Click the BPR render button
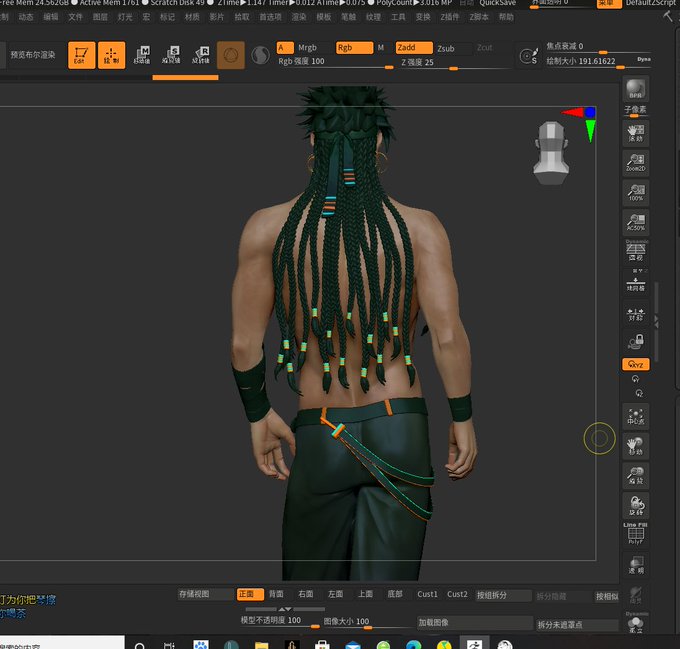The height and width of the screenshot is (649, 680). click(635, 89)
